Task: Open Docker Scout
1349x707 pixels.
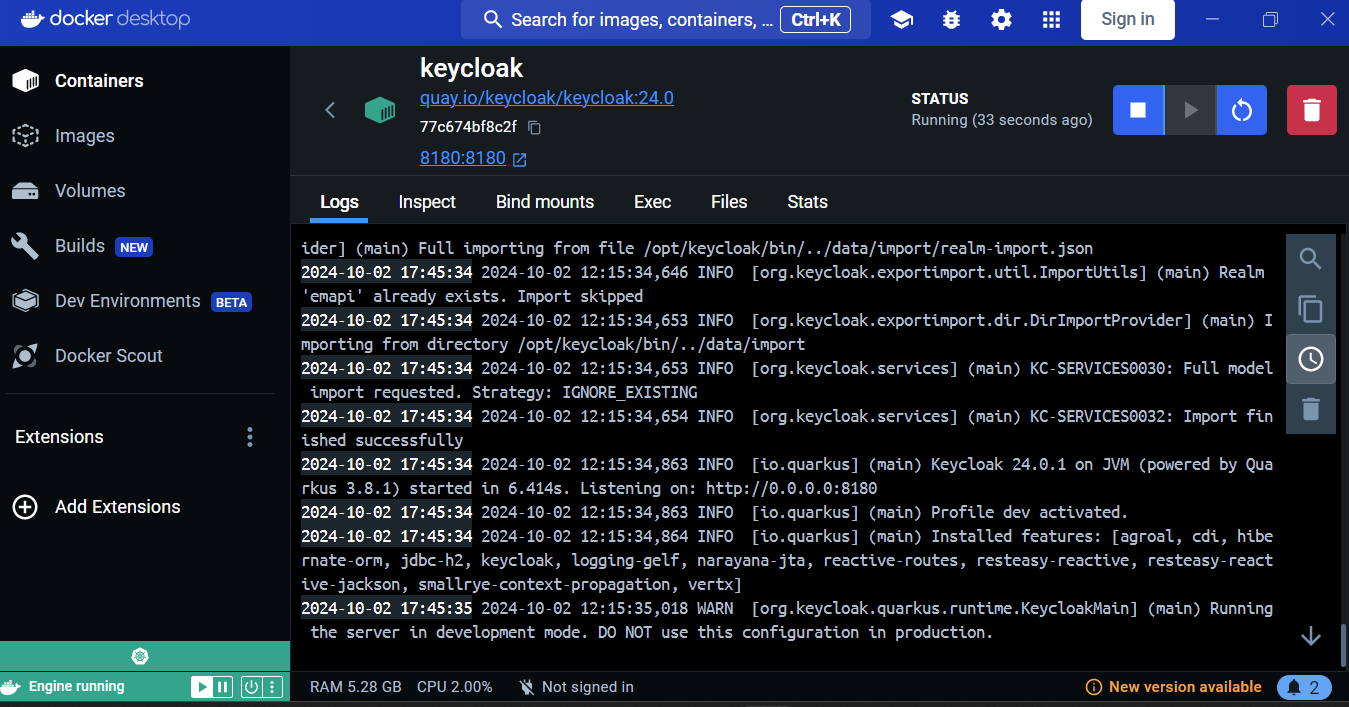Action: click(x=108, y=356)
